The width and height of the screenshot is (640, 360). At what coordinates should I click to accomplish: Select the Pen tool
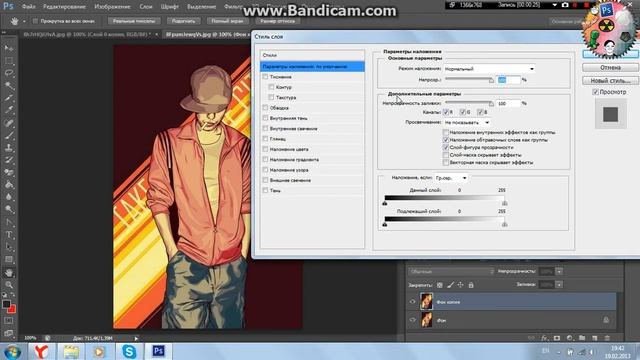pyautogui.click(x=9, y=222)
